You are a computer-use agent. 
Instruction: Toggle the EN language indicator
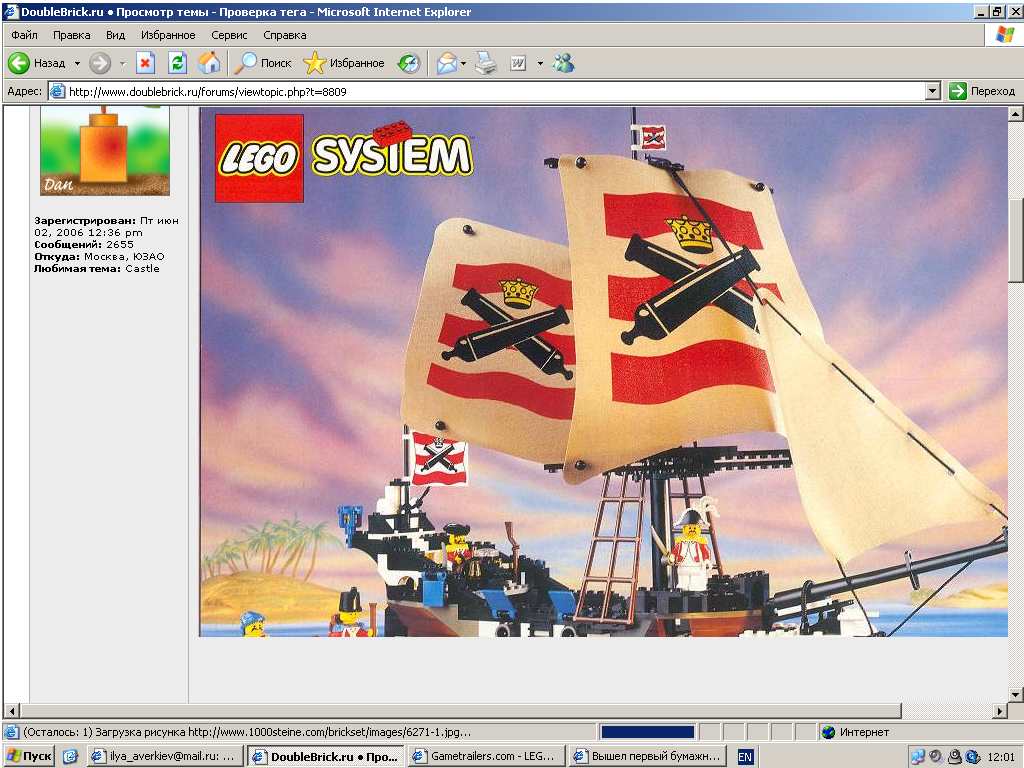coord(744,757)
